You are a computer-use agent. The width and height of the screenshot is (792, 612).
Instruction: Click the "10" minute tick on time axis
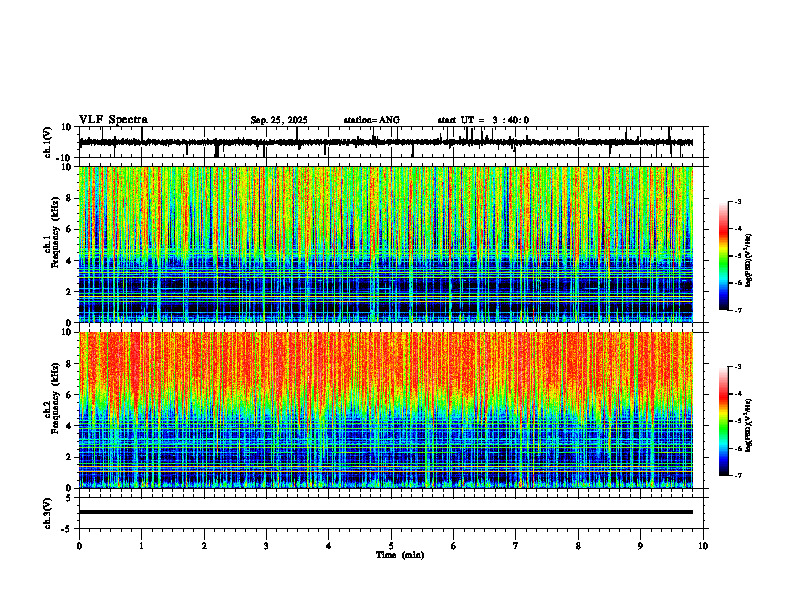(x=703, y=546)
